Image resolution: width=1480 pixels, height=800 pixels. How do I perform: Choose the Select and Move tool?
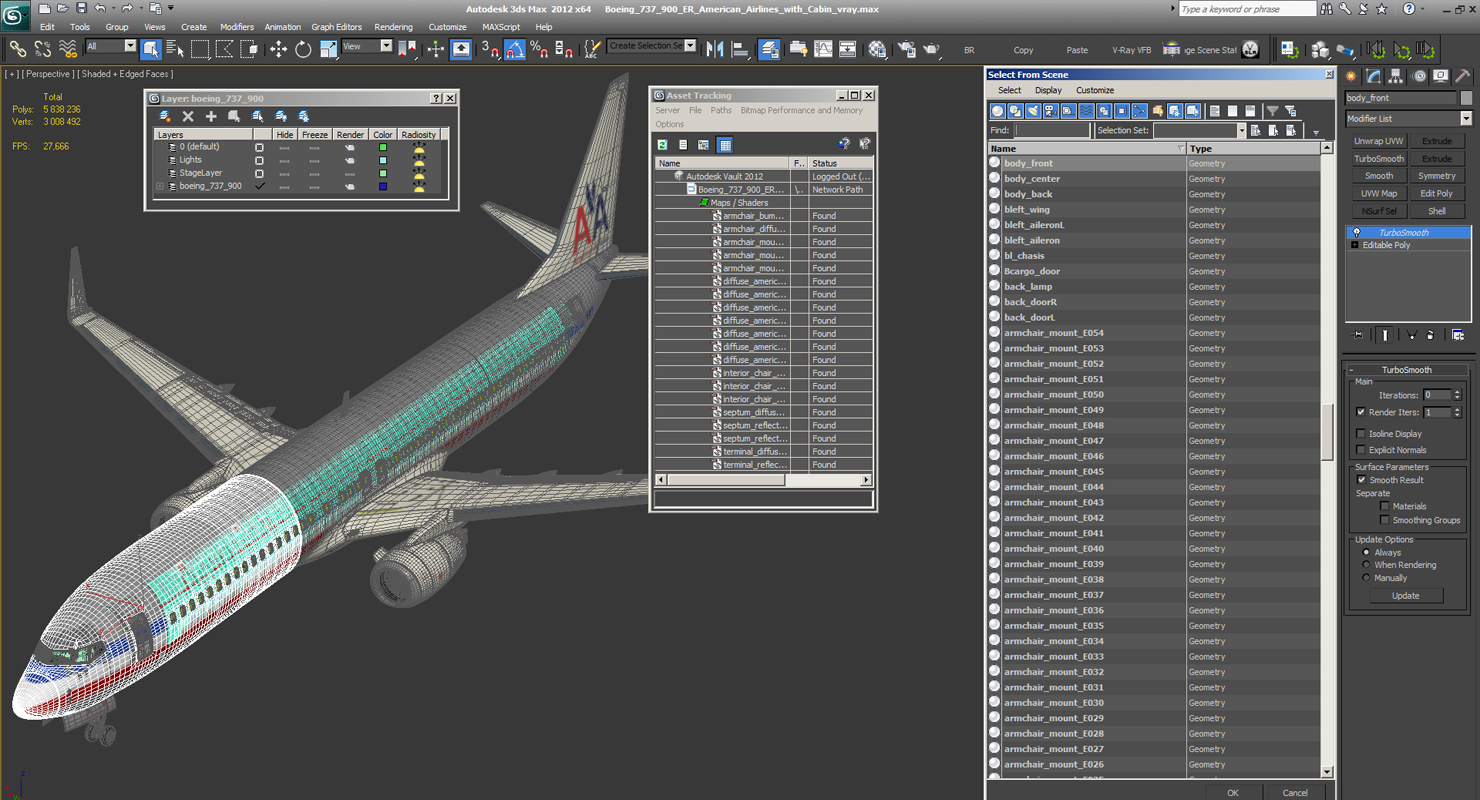point(278,49)
